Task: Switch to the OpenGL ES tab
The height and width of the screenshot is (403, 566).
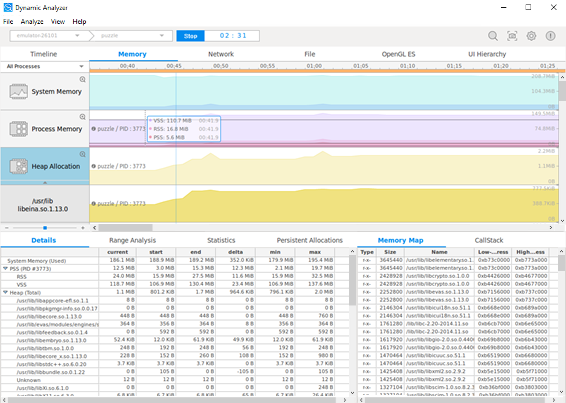Action: point(399,54)
